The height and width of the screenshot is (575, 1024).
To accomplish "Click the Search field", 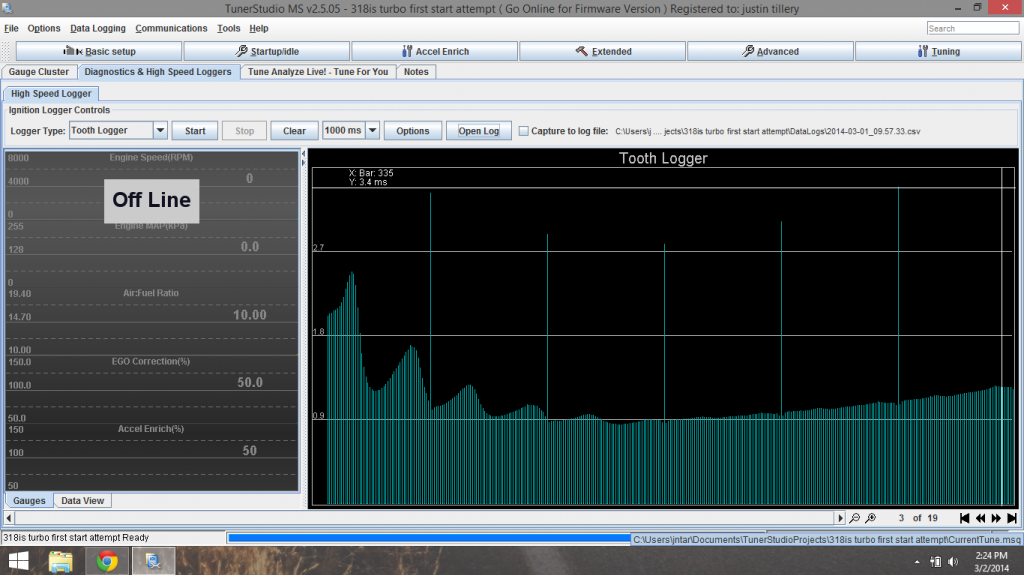I will point(972,28).
